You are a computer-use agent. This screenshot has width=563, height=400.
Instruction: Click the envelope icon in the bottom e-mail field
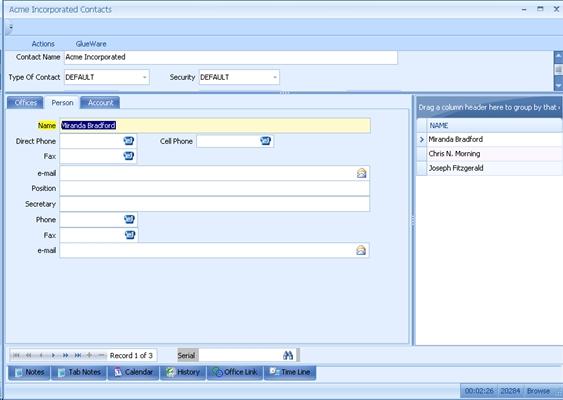(361, 250)
